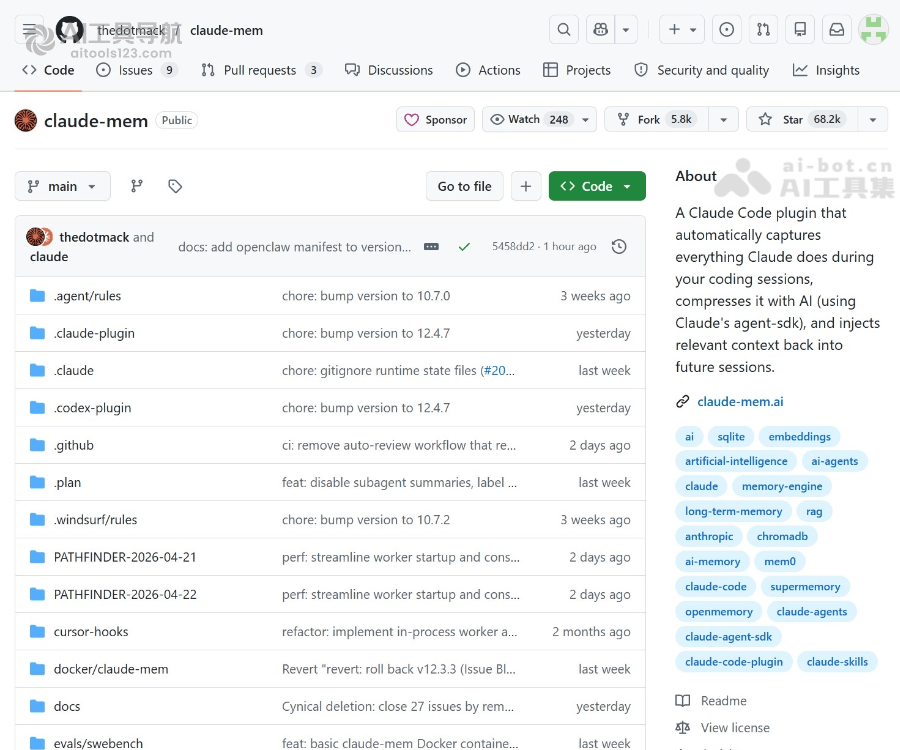Expand the Star lists dropdown arrow

point(872,119)
